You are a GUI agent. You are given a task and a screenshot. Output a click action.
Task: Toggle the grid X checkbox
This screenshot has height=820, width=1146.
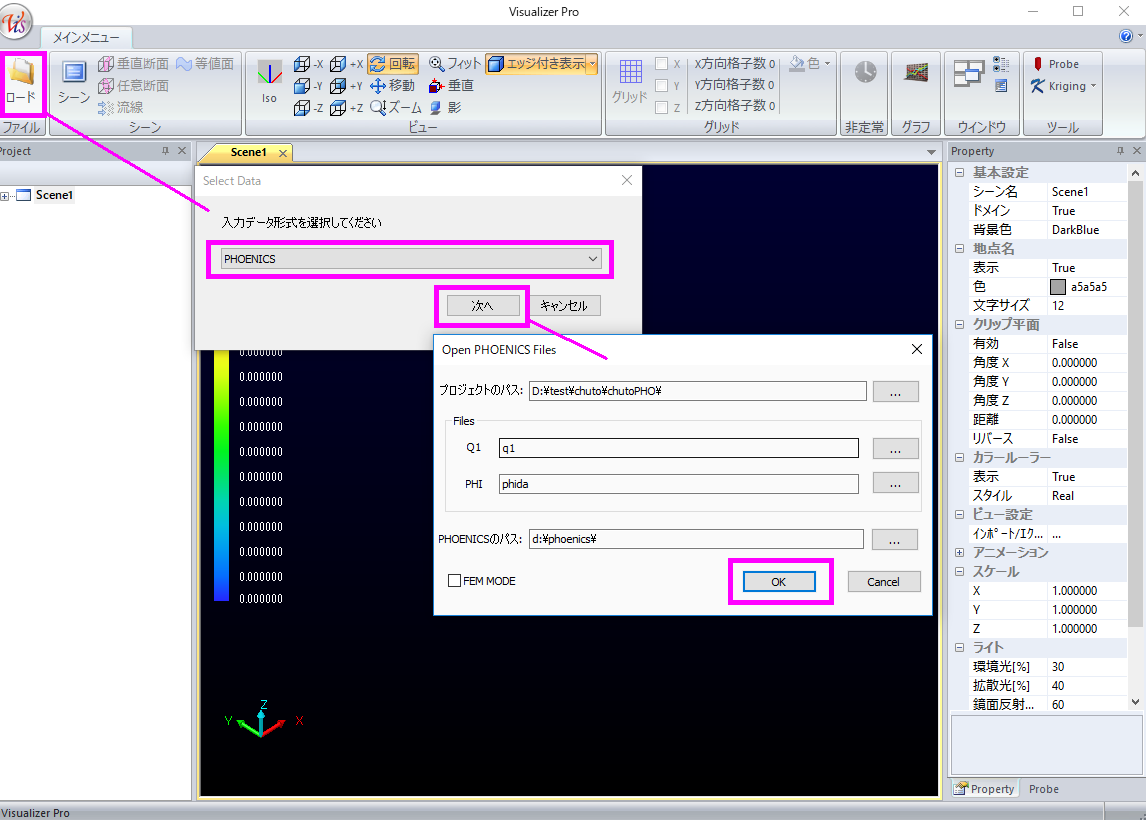click(662, 64)
